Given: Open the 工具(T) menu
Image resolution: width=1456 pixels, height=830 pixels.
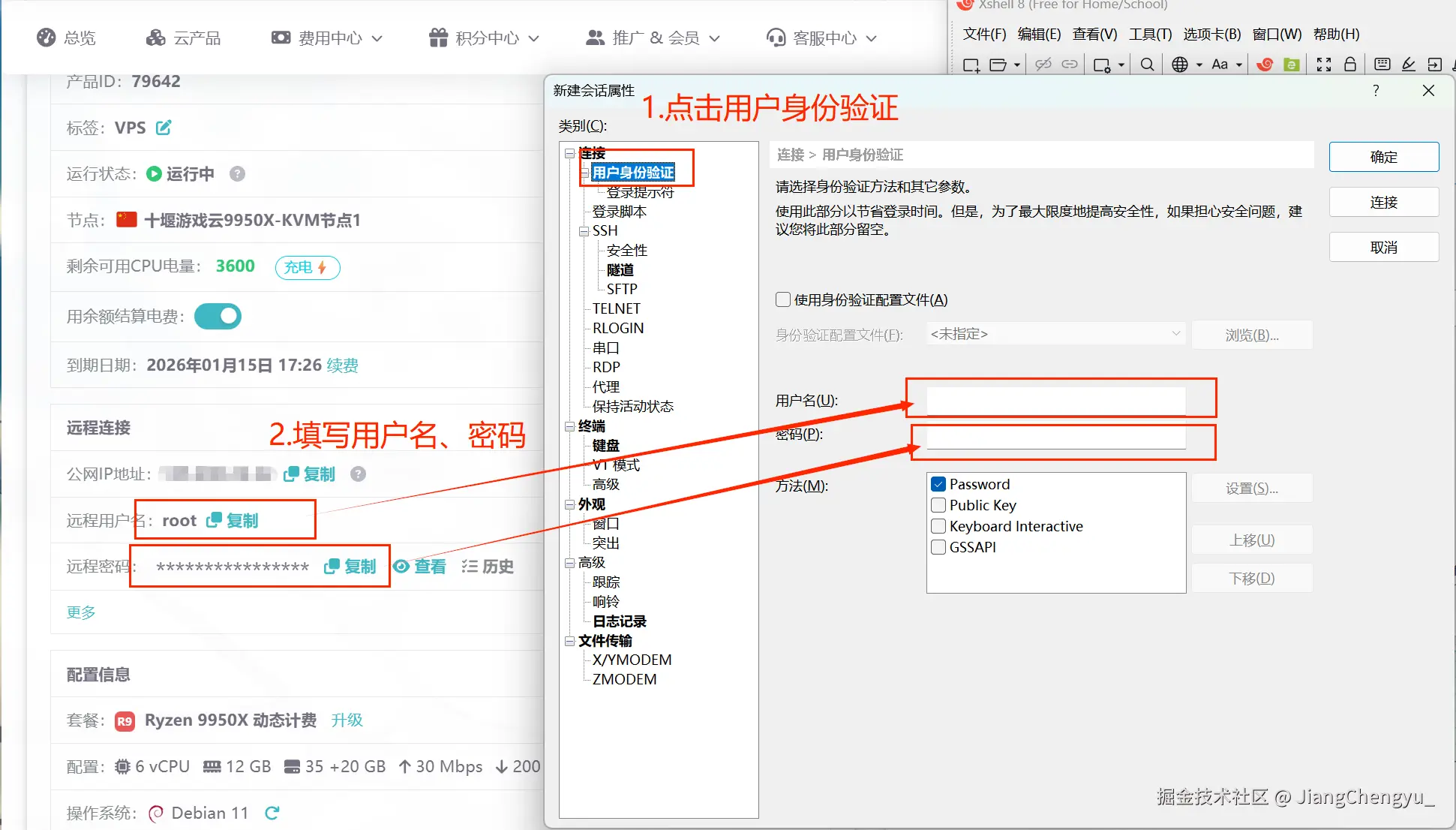Looking at the screenshot, I should pyautogui.click(x=1150, y=35).
